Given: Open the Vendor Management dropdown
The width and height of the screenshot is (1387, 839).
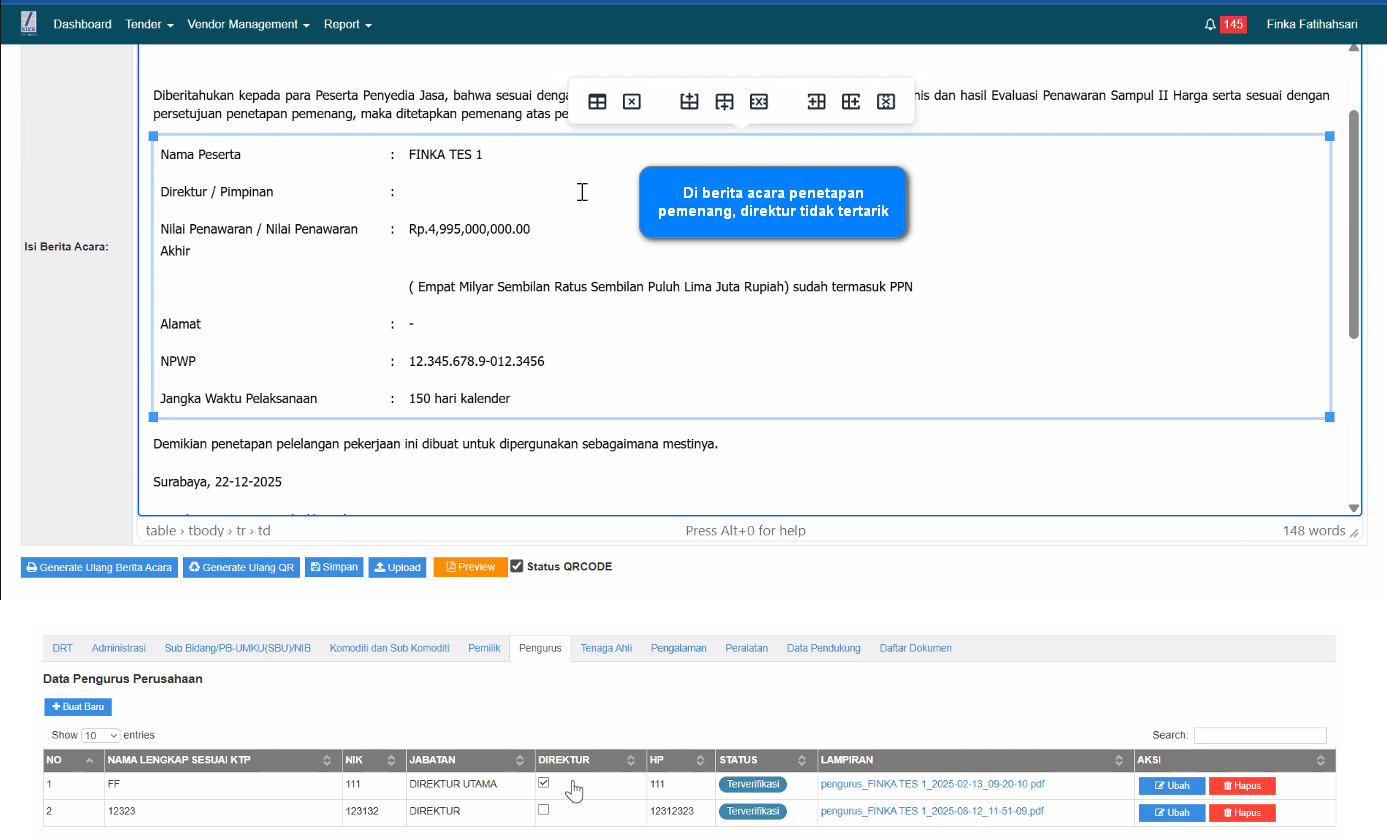Looking at the screenshot, I should click(x=248, y=24).
